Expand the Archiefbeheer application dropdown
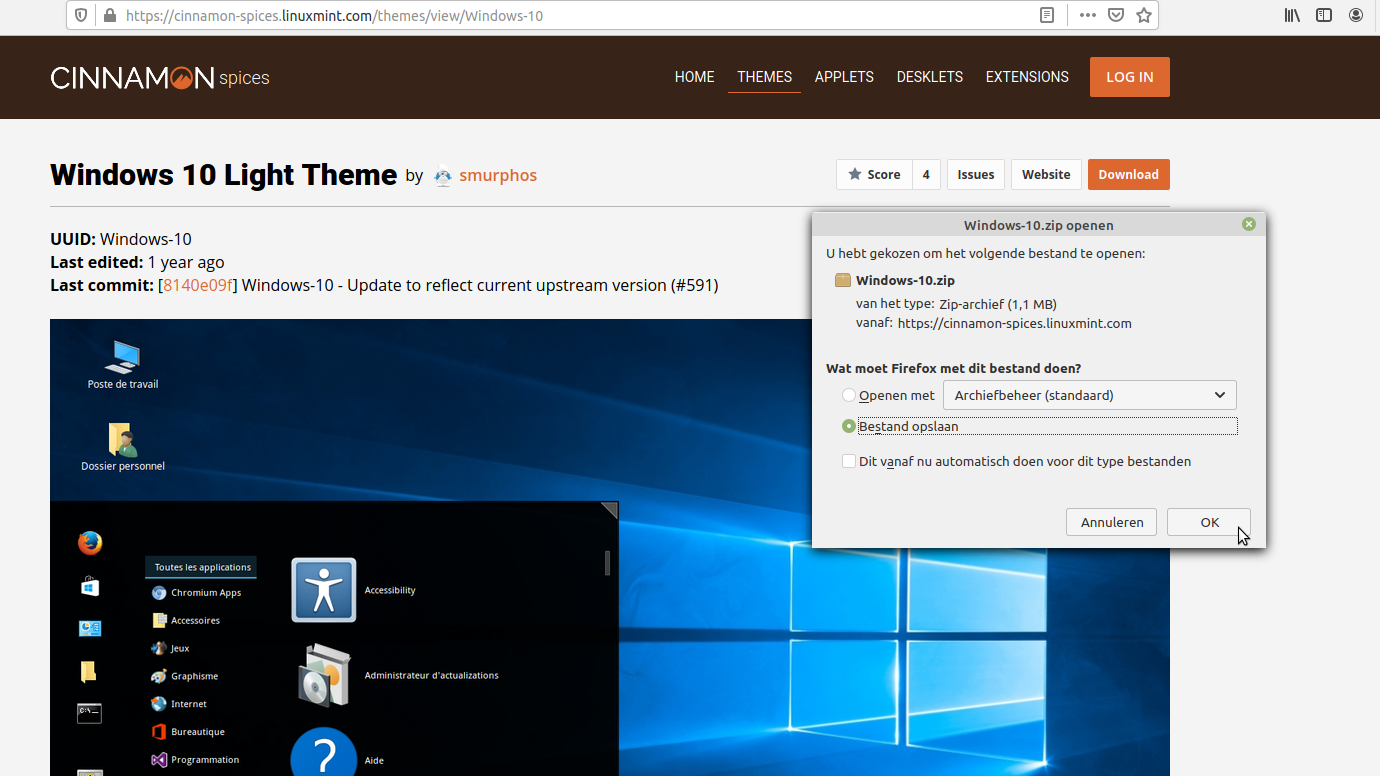 coord(1089,395)
